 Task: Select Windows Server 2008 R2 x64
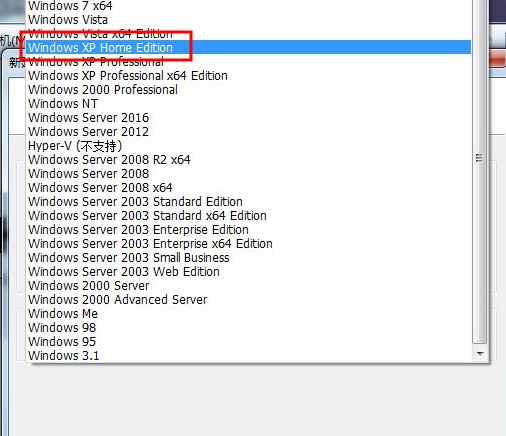pos(249,160)
